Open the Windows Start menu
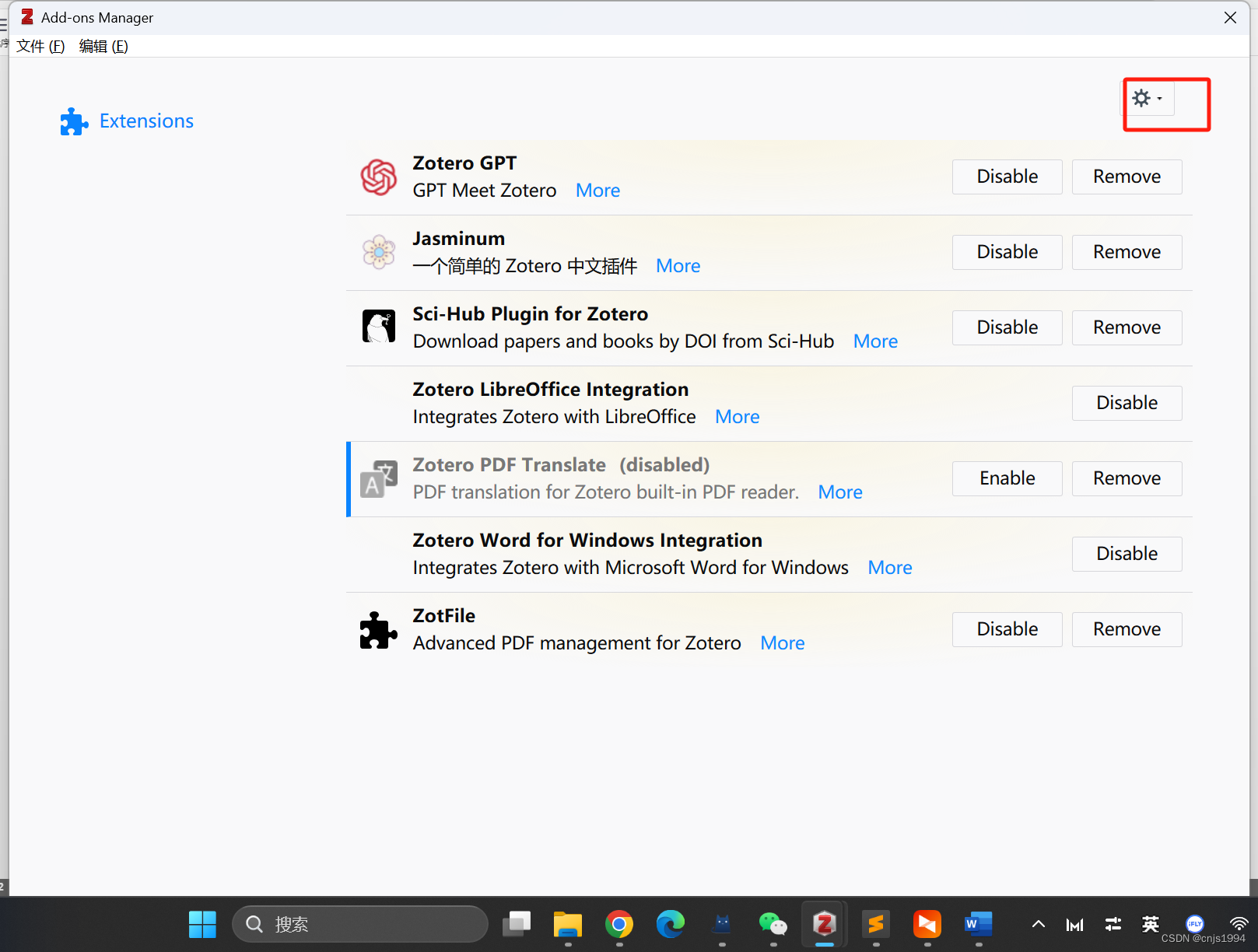 202,924
